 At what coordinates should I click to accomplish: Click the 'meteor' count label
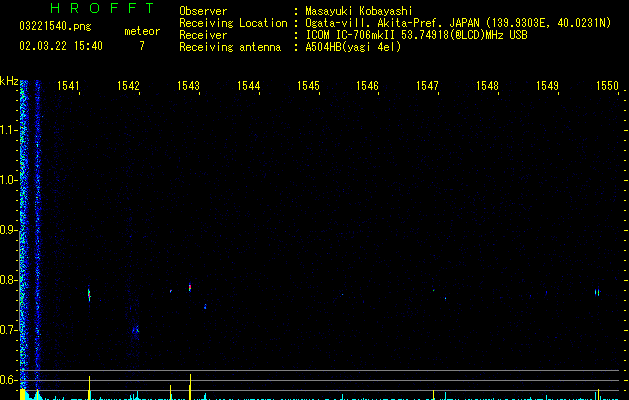142,31
